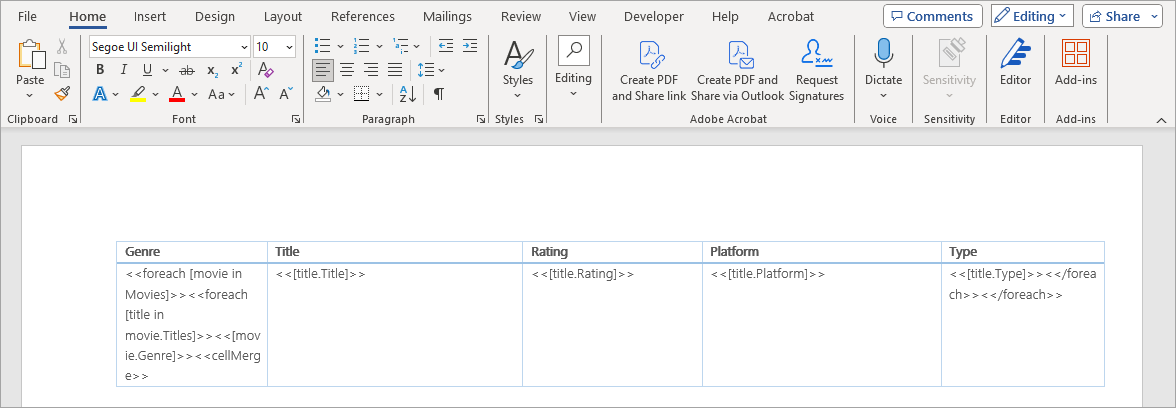The height and width of the screenshot is (408, 1176).
Task: Click the Genre column header cell
Action: (x=192, y=252)
